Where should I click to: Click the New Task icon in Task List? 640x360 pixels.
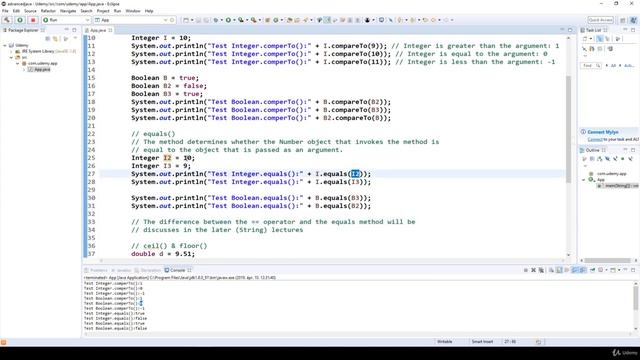(x=585, y=39)
